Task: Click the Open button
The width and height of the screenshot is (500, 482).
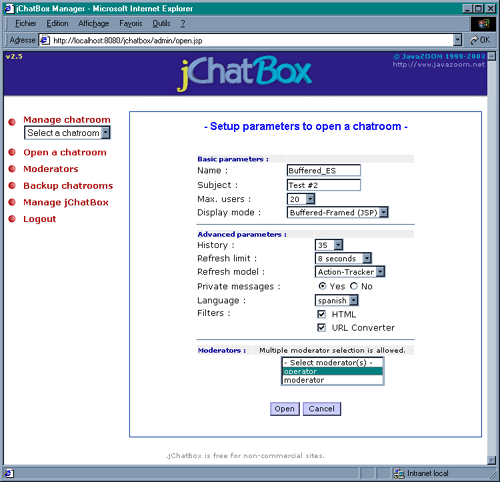Action: point(285,409)
